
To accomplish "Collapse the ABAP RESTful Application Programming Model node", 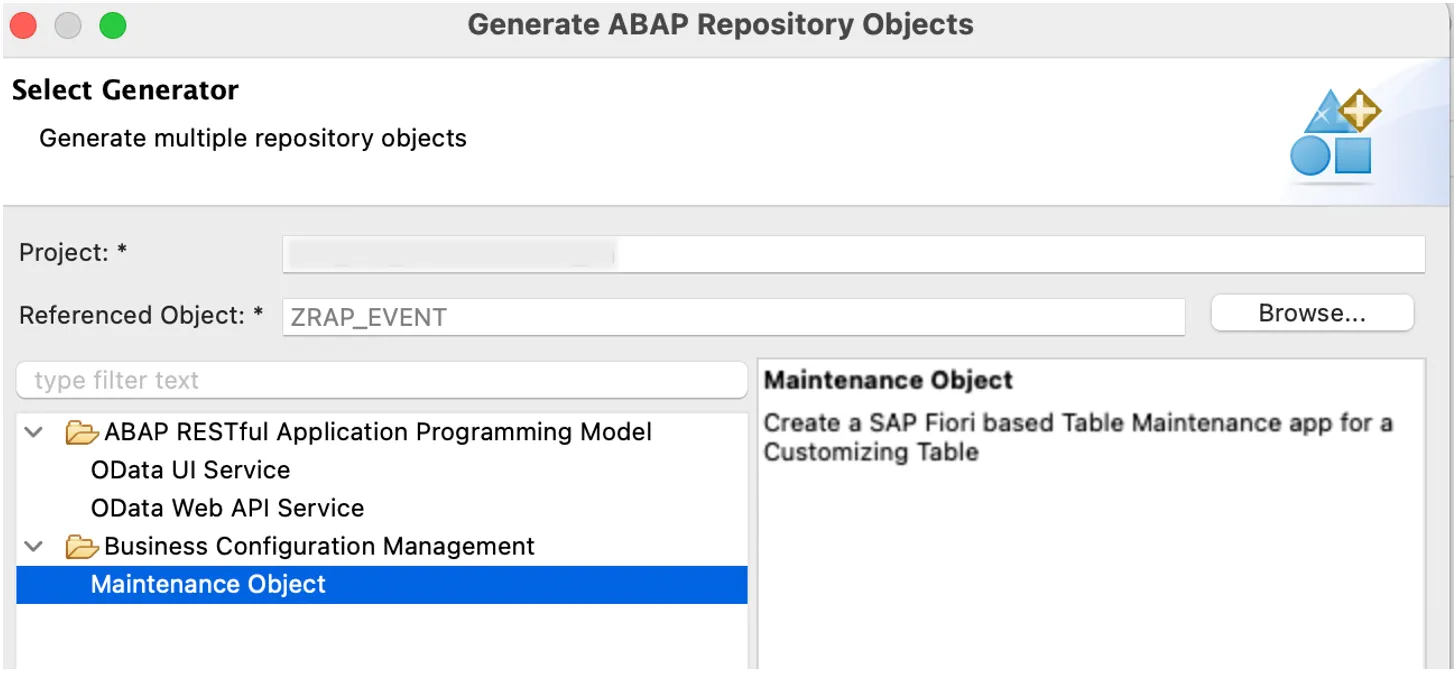I will click(34, 433).
